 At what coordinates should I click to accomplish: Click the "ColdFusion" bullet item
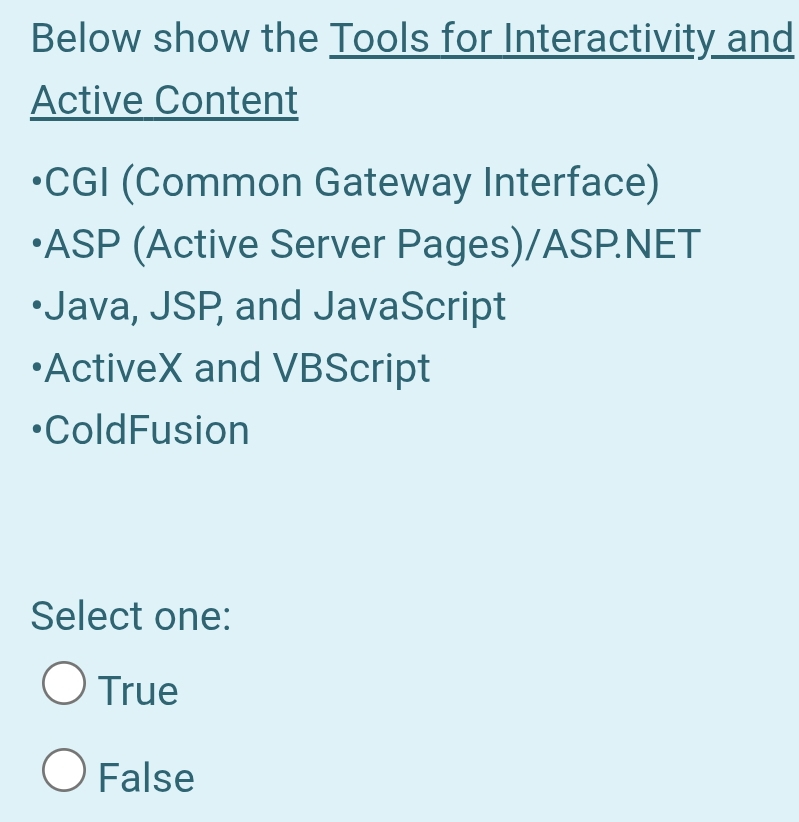click(147, 430)
